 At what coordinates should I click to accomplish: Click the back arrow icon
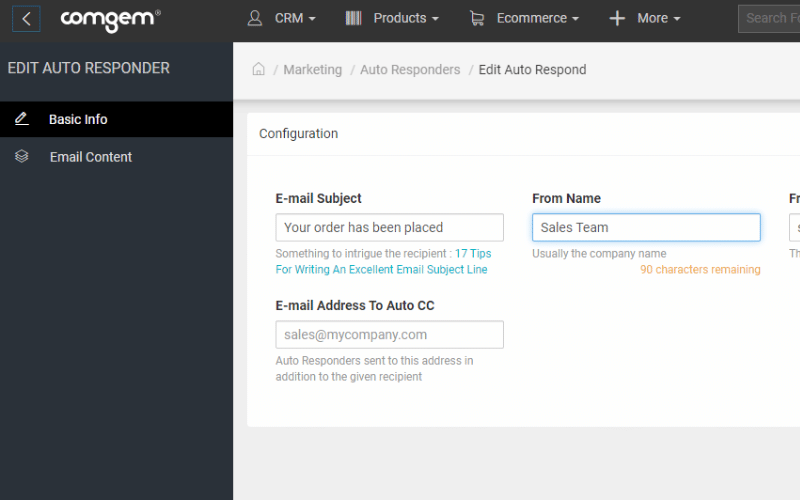[26, 19]
